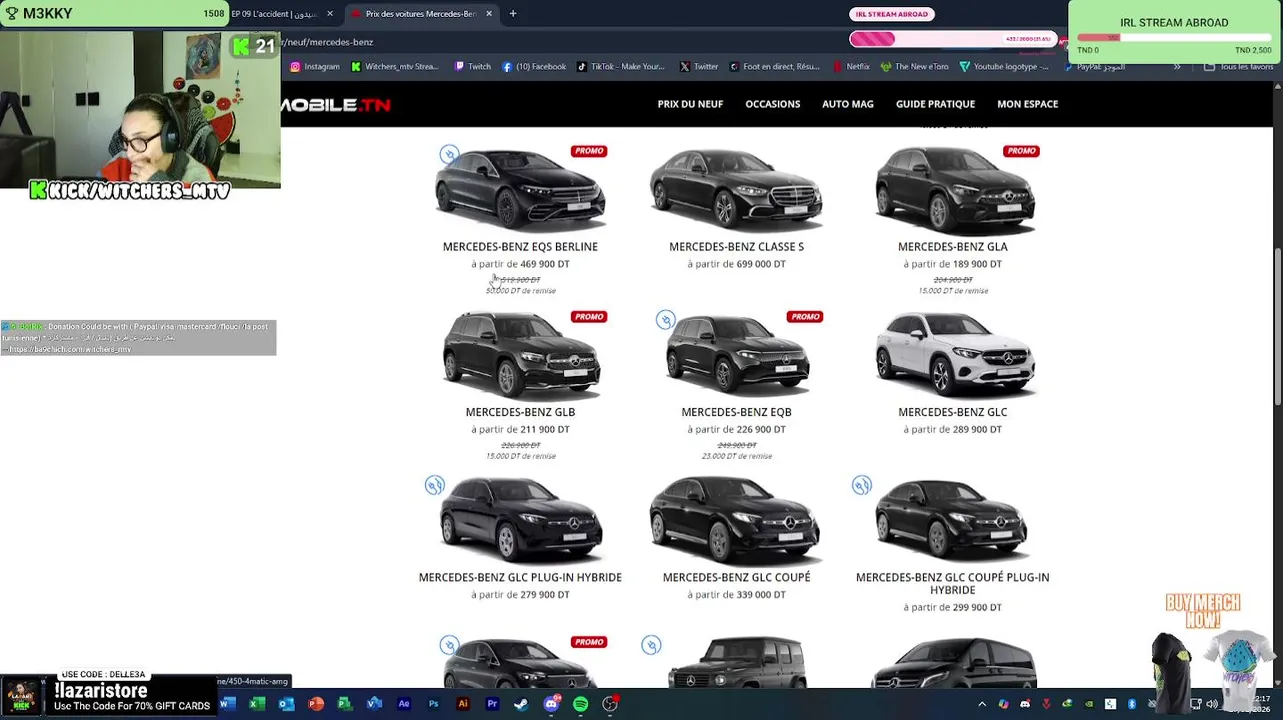Open the Twitter bookmark

click(699, 67)
